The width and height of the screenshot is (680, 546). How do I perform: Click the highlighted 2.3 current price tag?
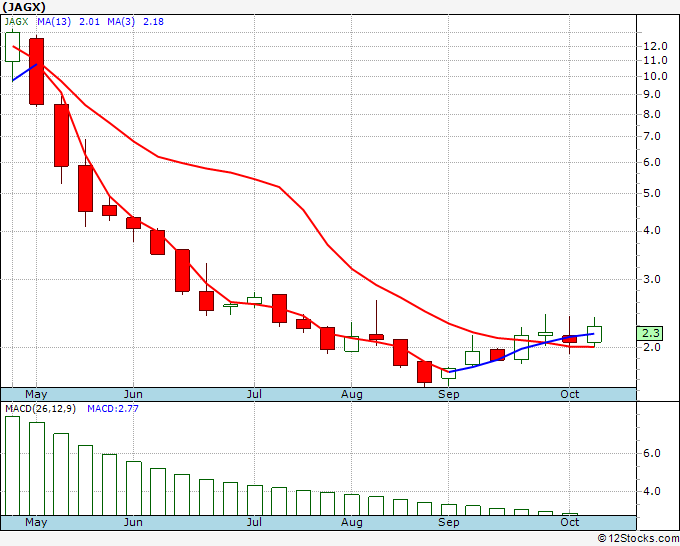(x=651, y=333)
